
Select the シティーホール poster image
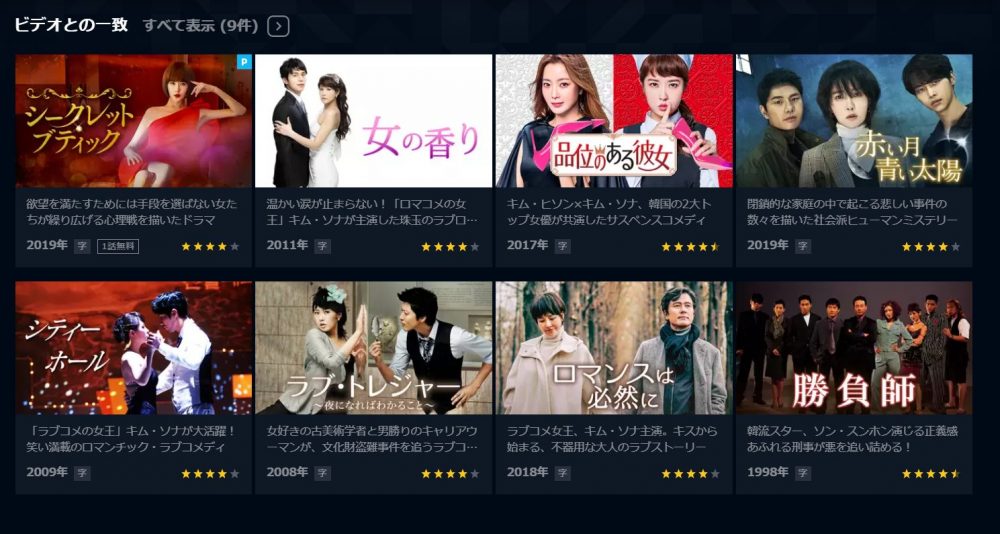133,348
